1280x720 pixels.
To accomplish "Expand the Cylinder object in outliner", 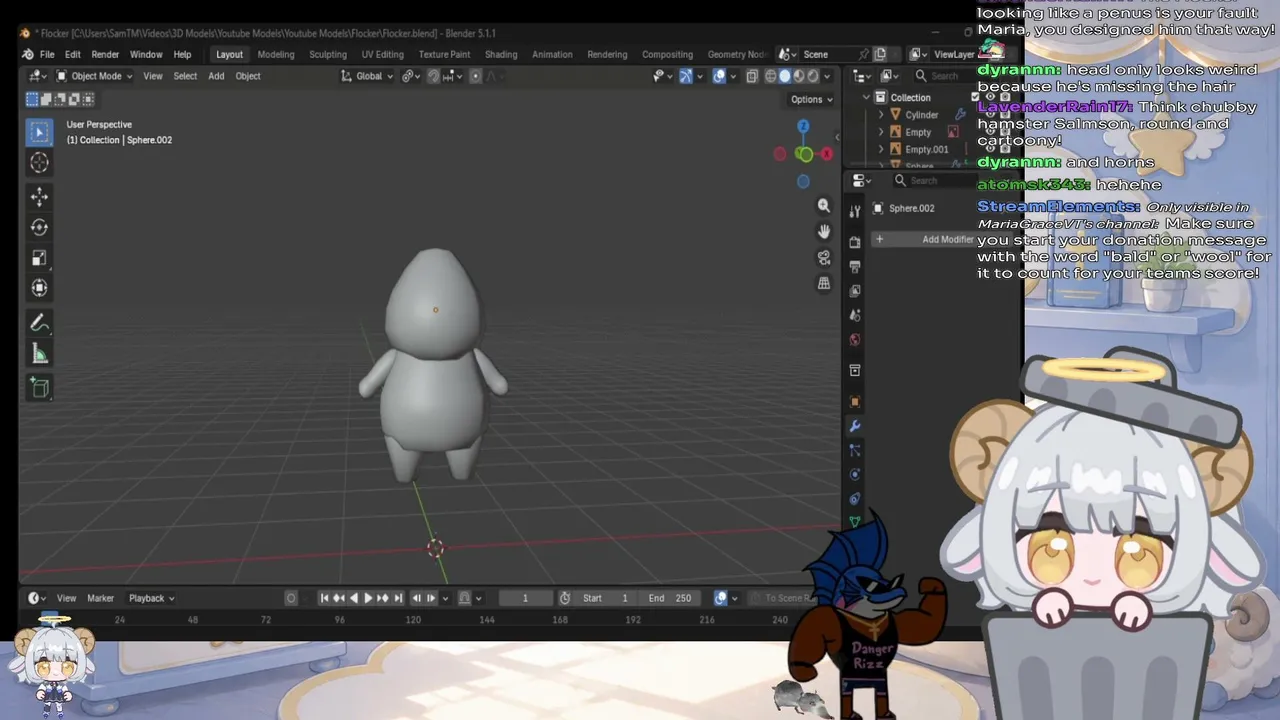I will pos(881,115).
